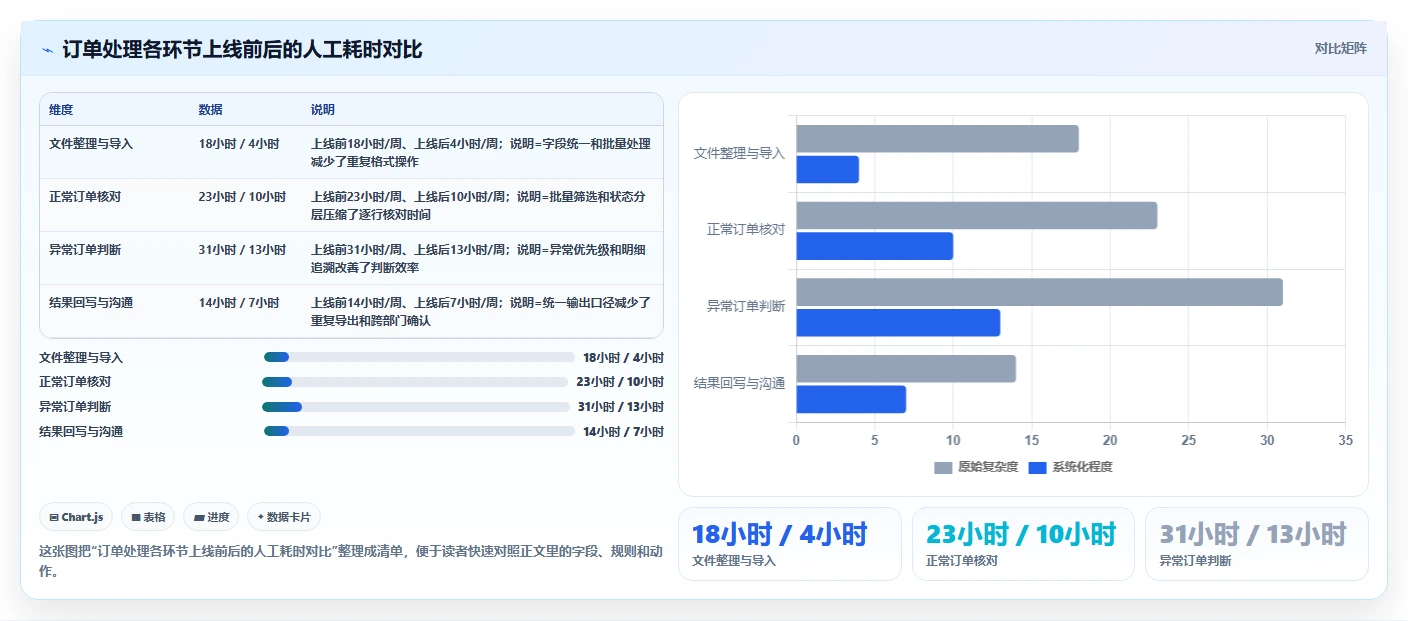Click gray bar for 异常订单判断 in chart
The height and width of the screenshot is (621, 1408).
[1039, 292]
